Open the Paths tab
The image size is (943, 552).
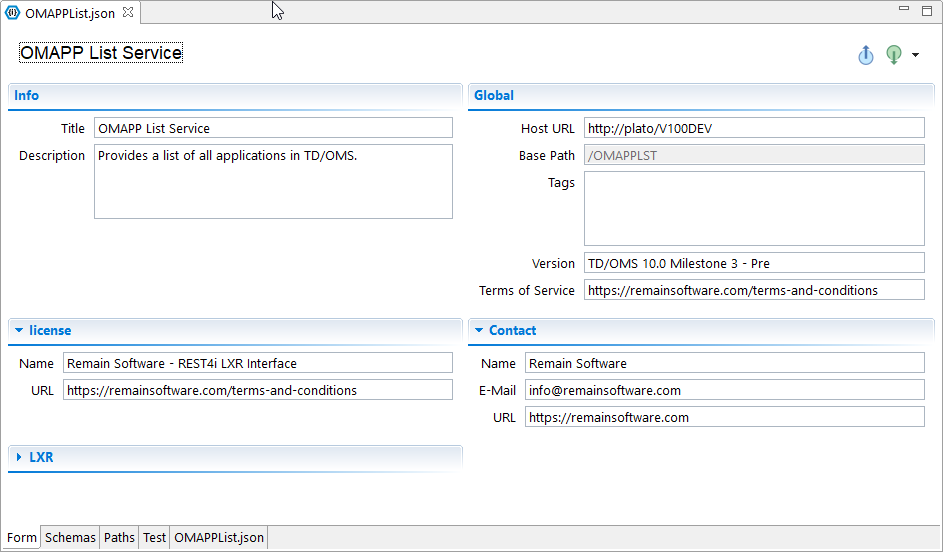119,538
